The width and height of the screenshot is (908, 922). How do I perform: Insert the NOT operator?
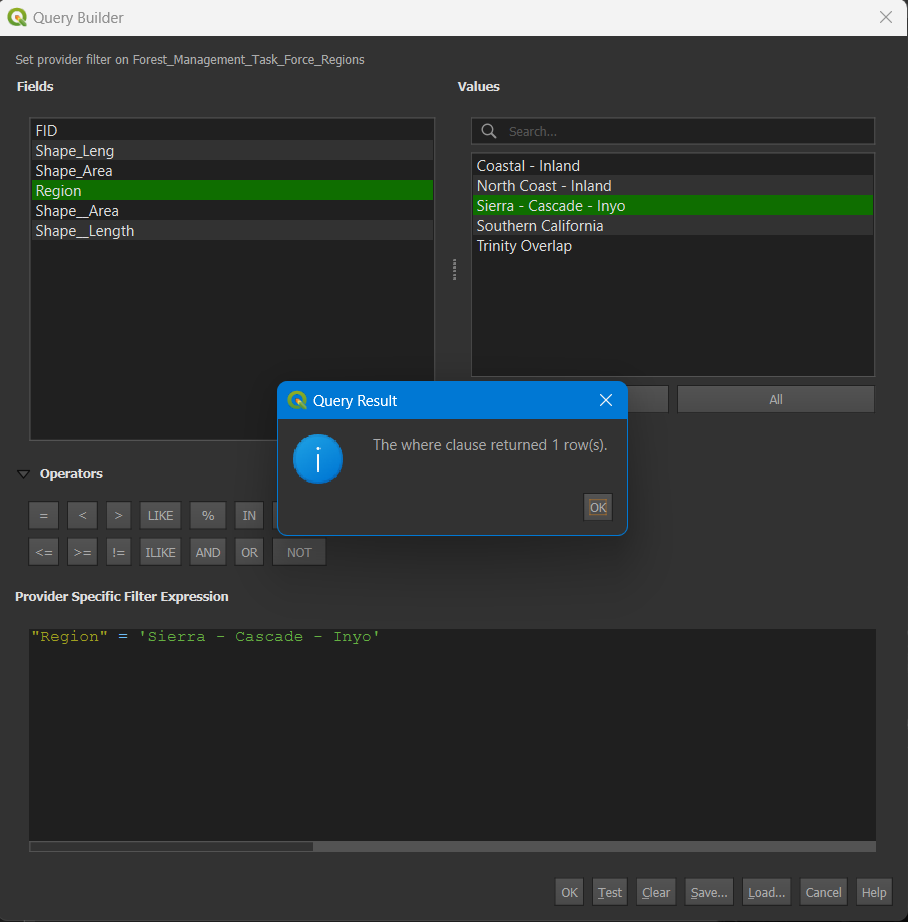pyautogui.click(x=298, y=551)
